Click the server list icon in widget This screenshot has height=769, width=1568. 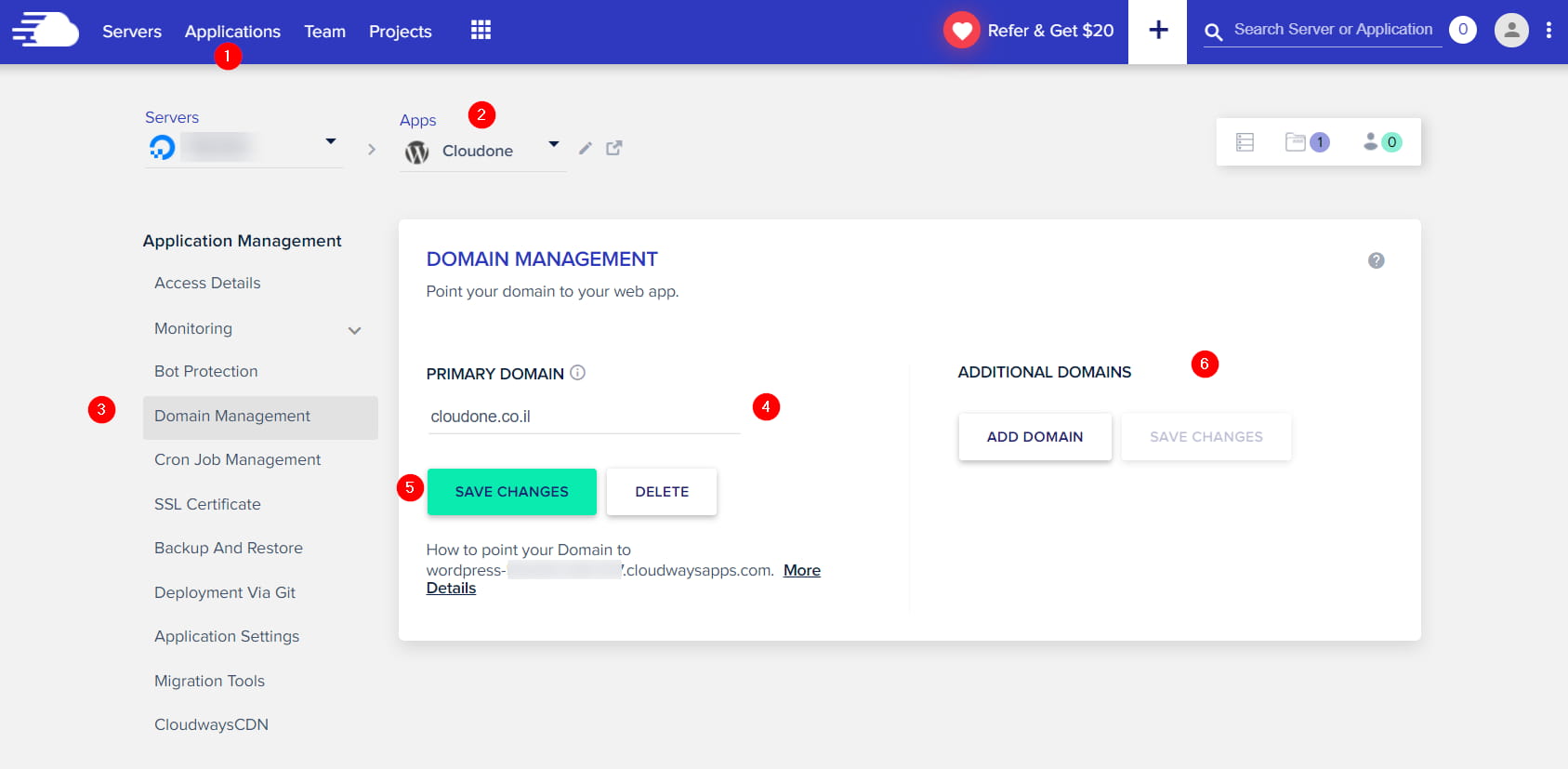(1245, 142)
